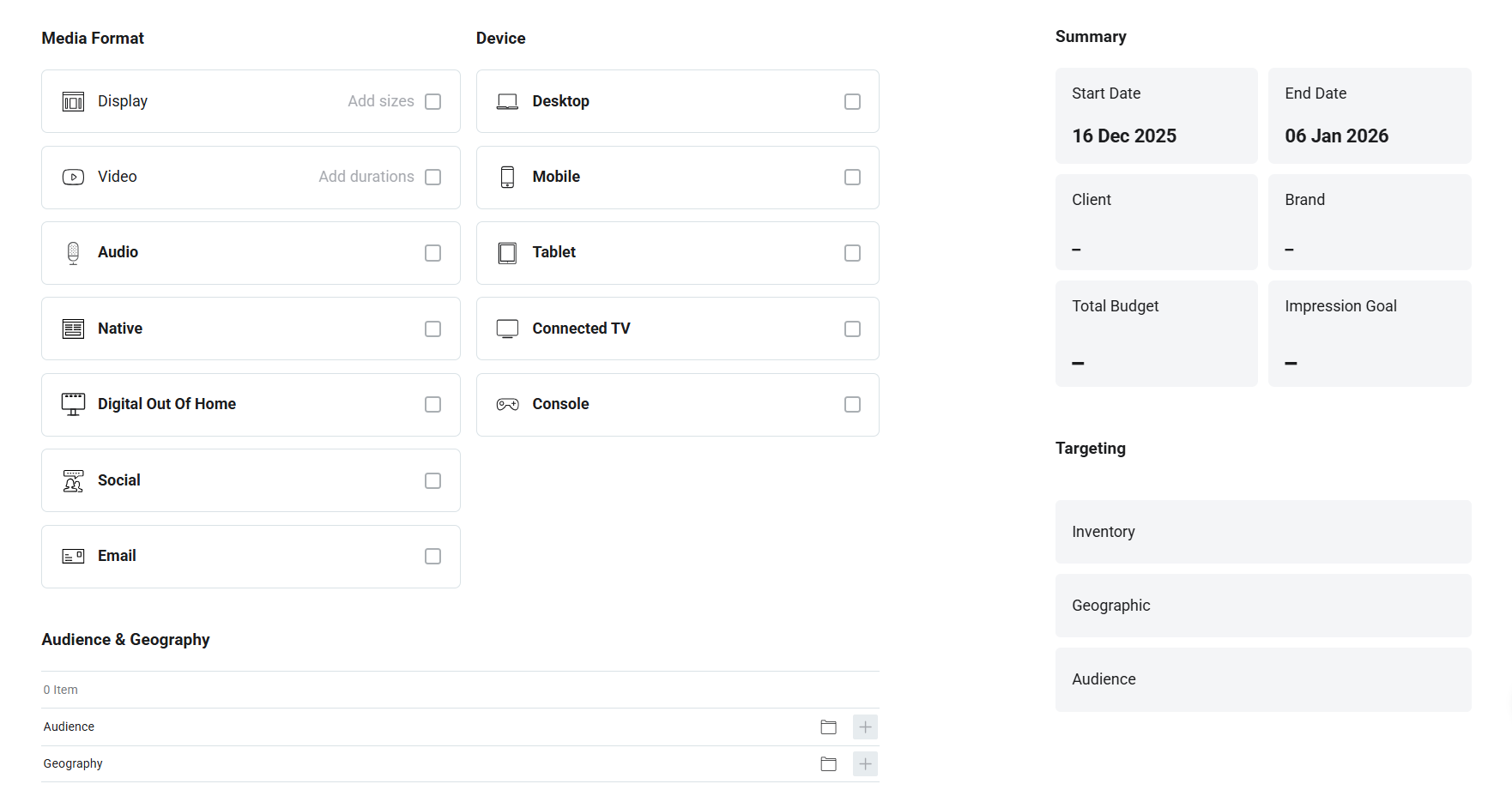Tick the Email media format checkbox
Image resolution: width=1512 pixels, height=790 pixels.
(432, 557)
